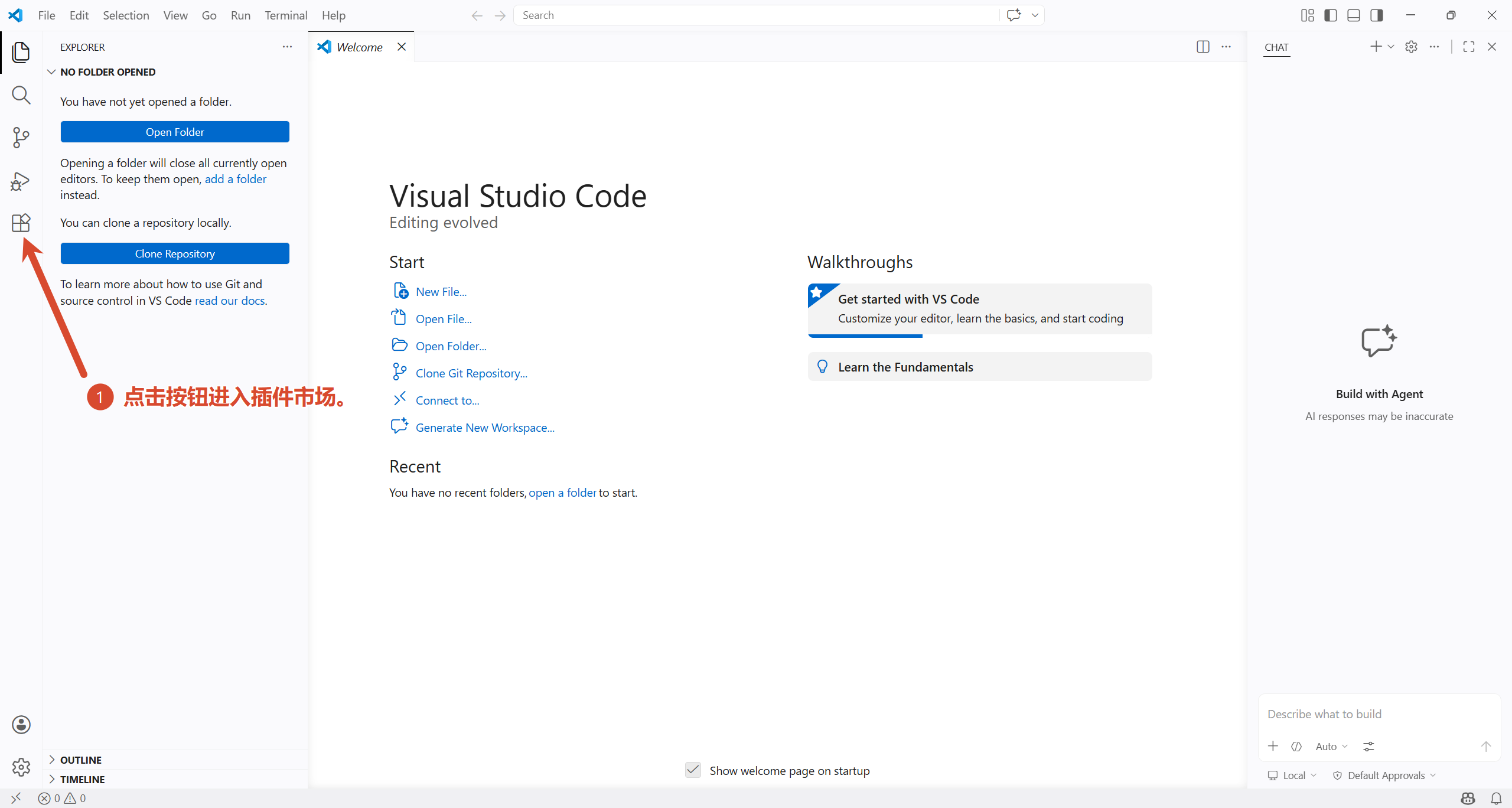Viewport: 1512px width, 808px height.
Task: Collapse the NO FOLDER OPENED section
Action: point(175,72)
